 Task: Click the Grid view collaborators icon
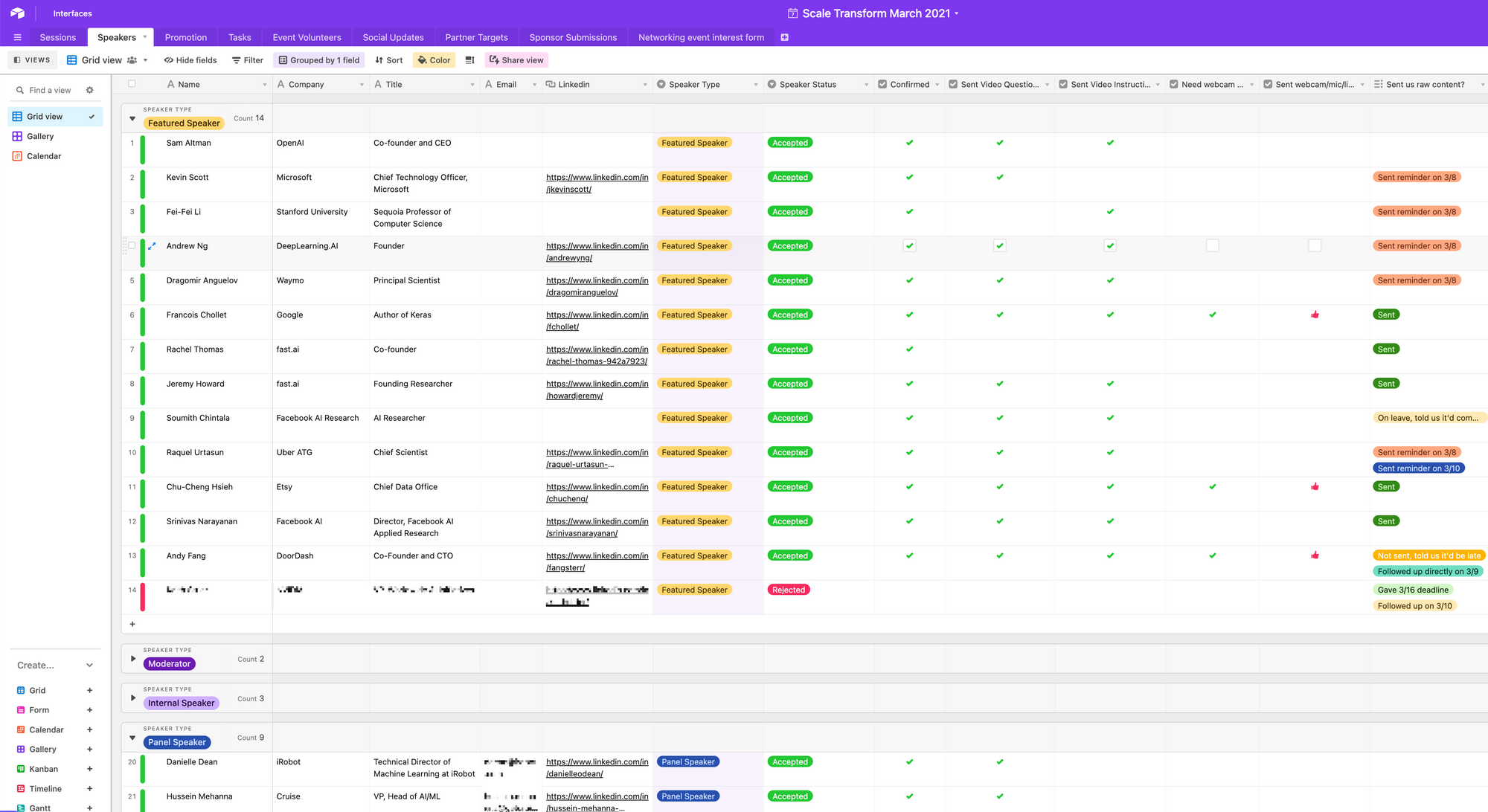[x=132, y=60]
